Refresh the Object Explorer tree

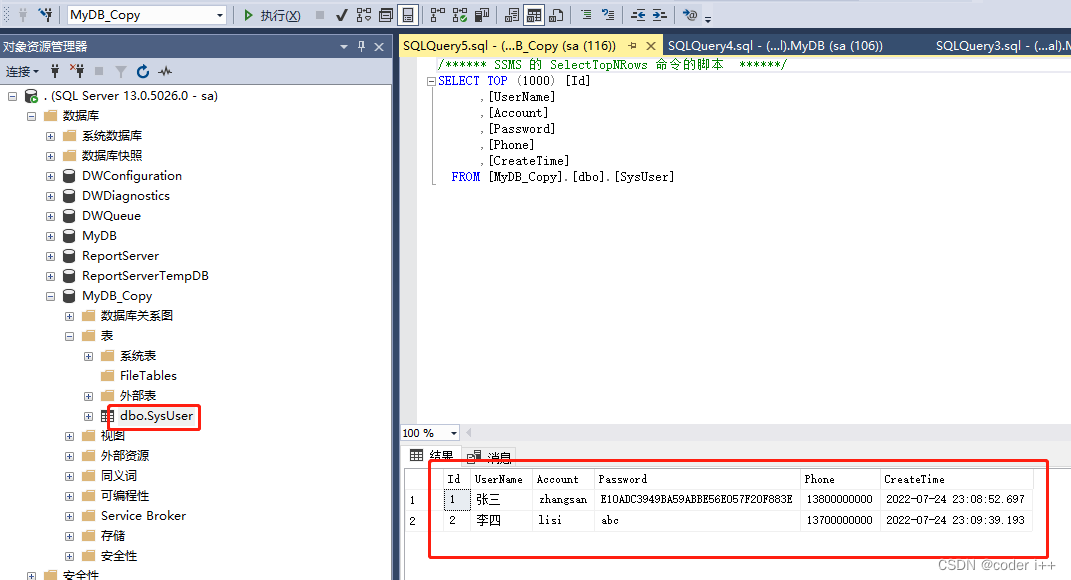143,71
